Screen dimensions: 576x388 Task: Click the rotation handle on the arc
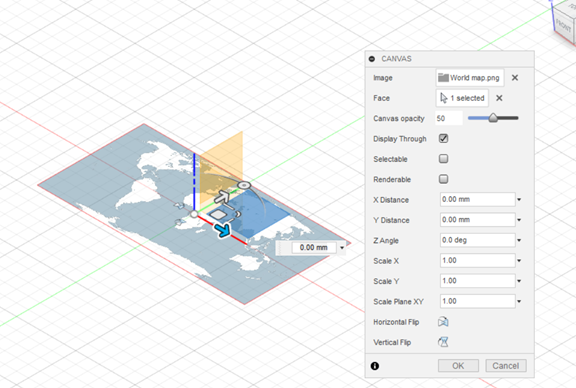click(244, 185)
